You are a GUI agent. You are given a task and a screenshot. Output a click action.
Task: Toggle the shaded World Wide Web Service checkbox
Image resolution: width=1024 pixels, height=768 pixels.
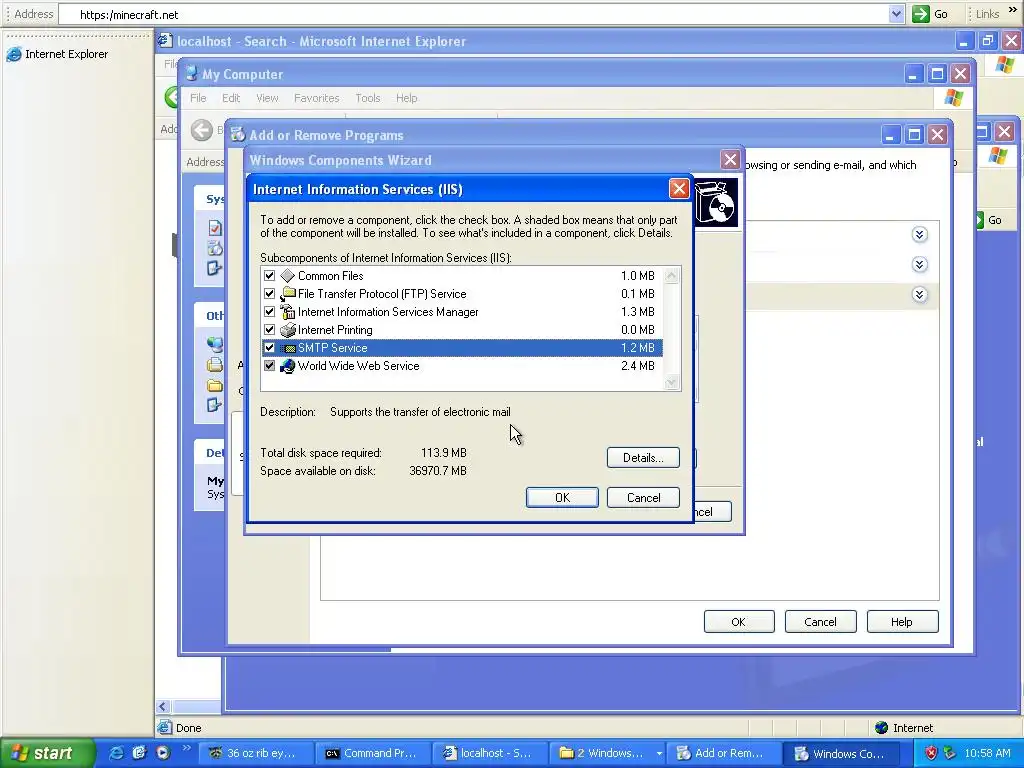(269, 366)
